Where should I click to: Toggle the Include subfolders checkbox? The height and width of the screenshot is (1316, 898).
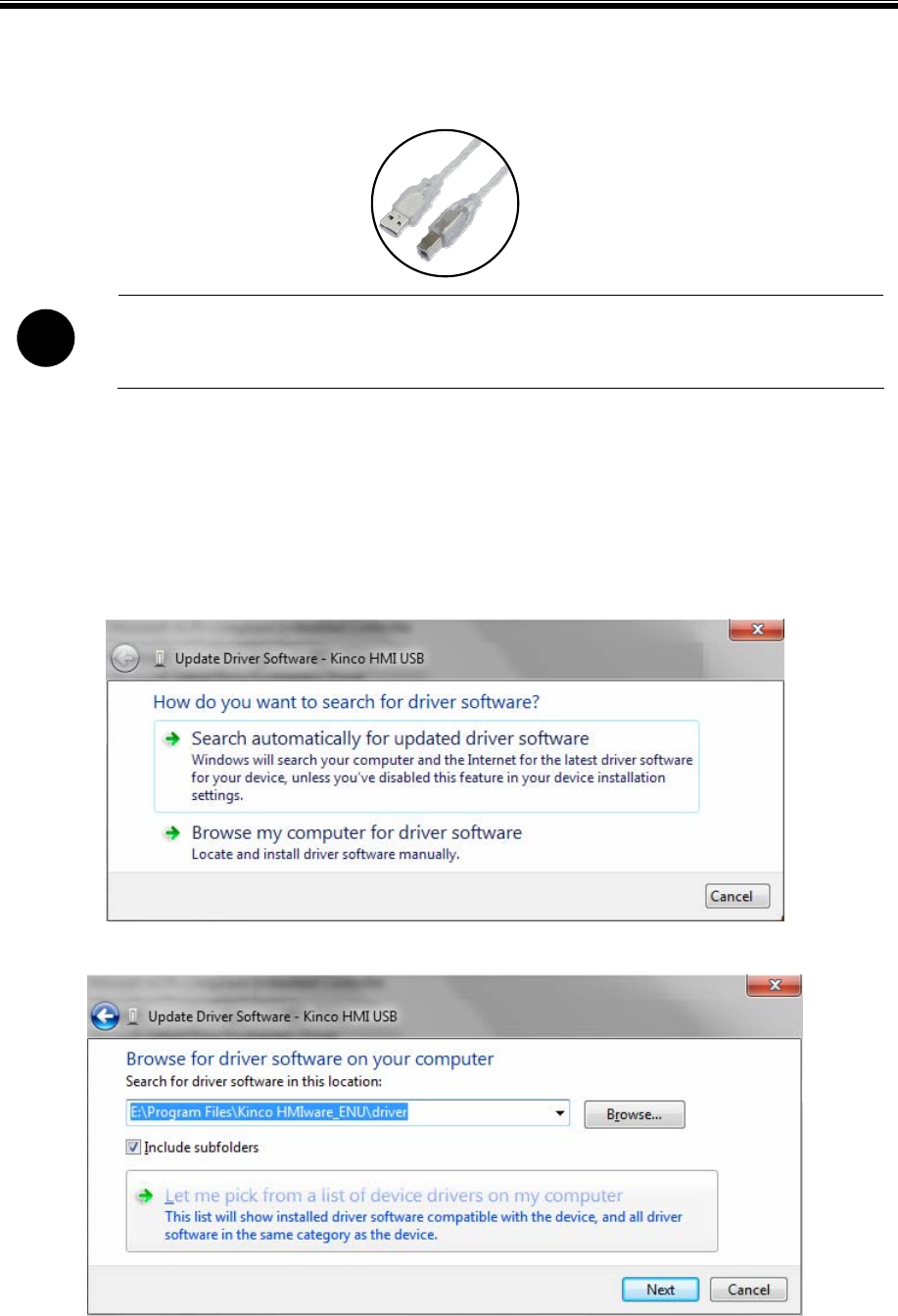(134, 1147)
